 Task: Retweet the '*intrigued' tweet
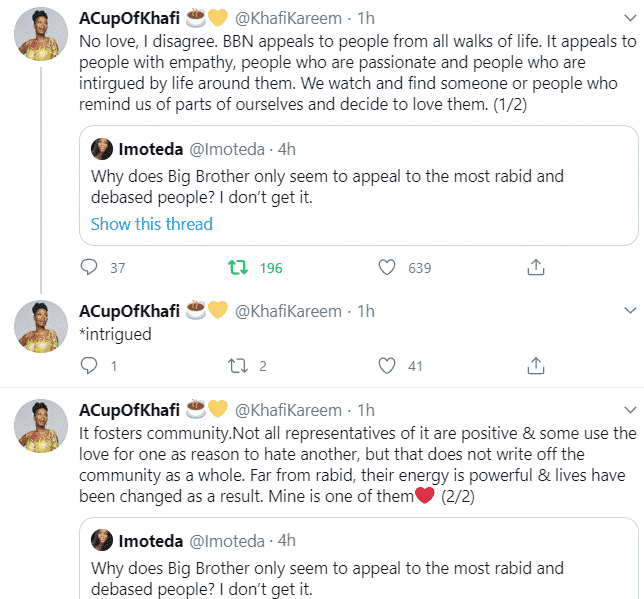pos(237,366)
